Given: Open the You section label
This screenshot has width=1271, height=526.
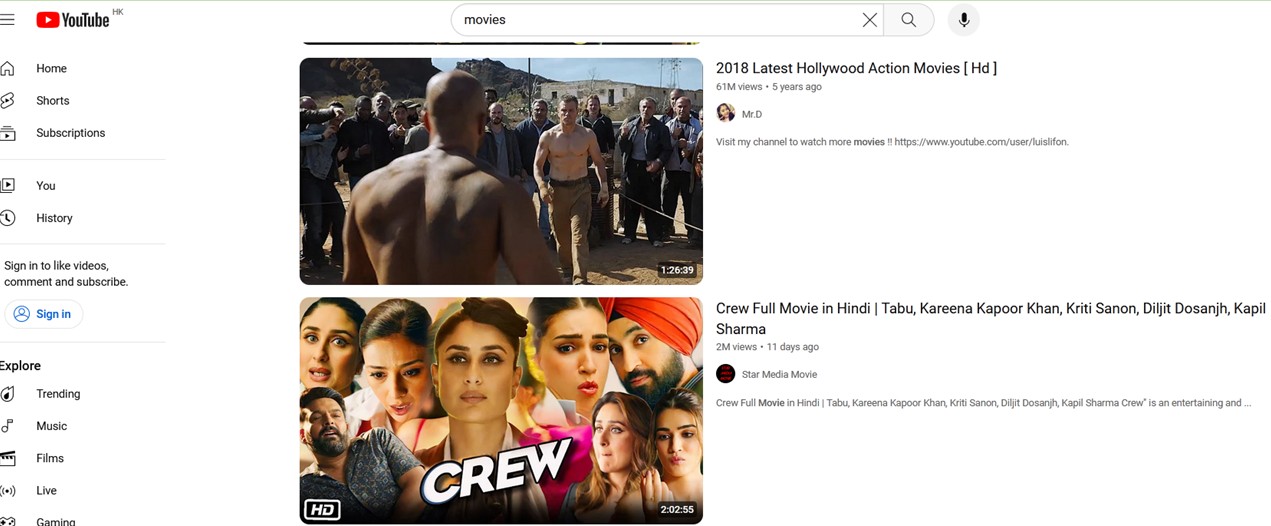Looking at the screenshot, I should point(46,186).
